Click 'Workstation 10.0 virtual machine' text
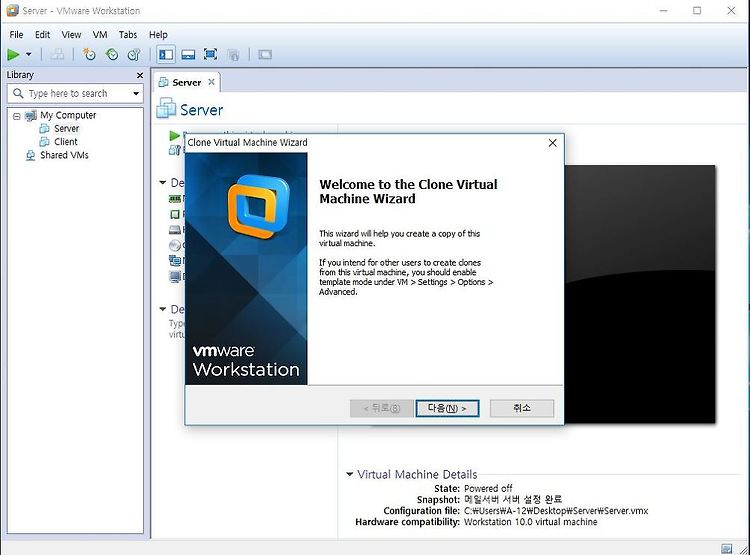The image size is (750, 555). coord(530,522)
